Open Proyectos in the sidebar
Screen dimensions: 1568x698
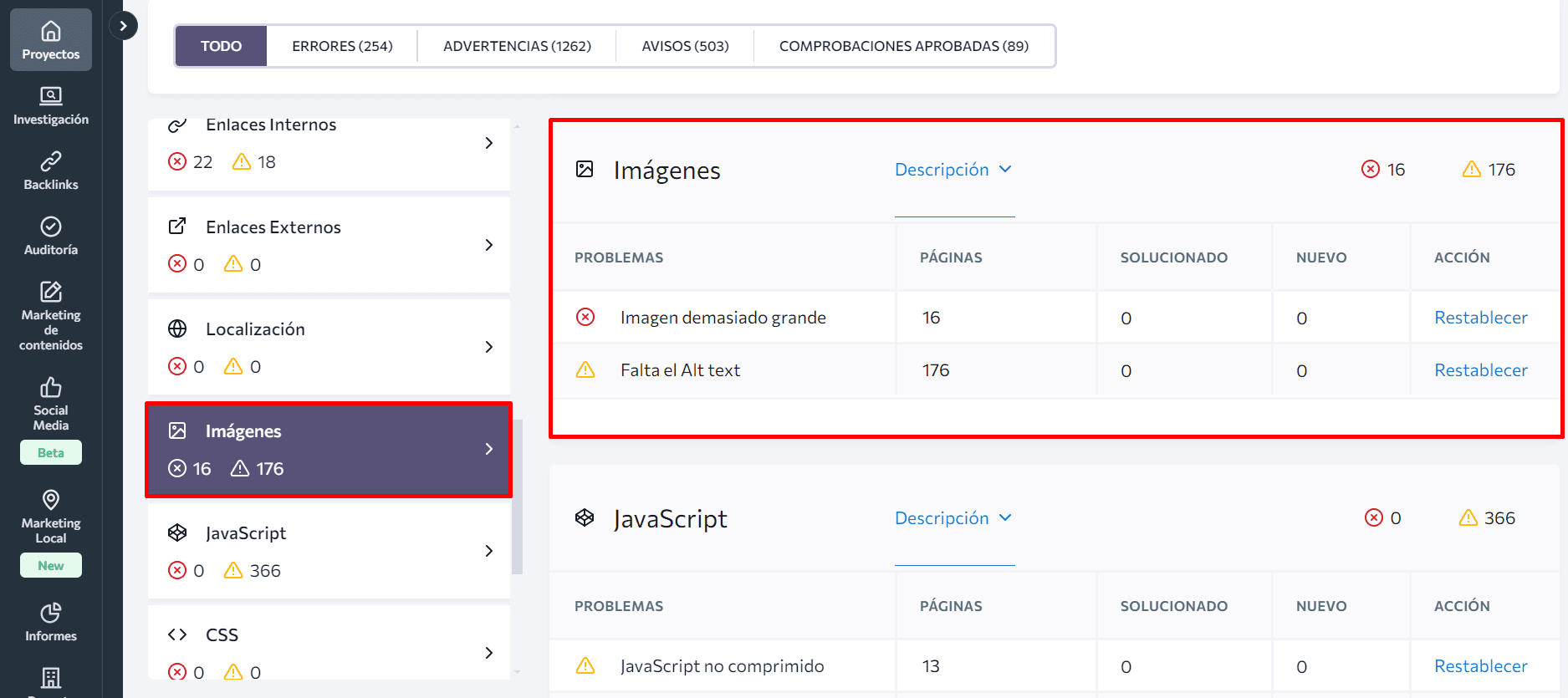pyautogui.click(x=51, y=40)
